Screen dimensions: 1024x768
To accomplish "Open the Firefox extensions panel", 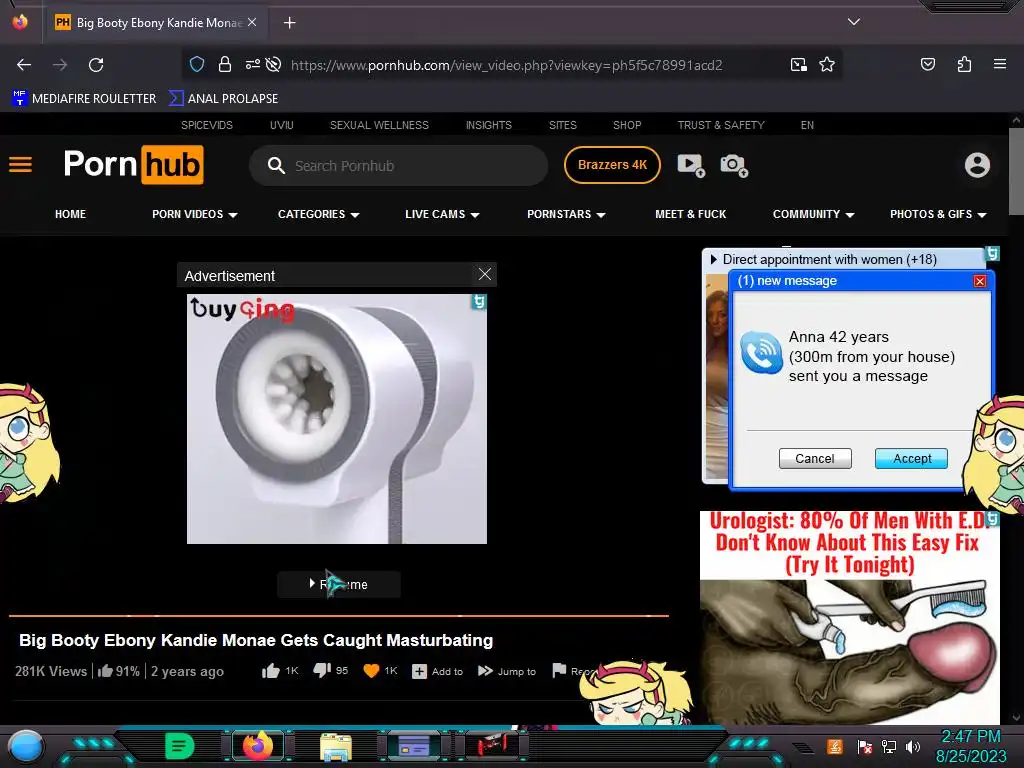I will point(964,64).
